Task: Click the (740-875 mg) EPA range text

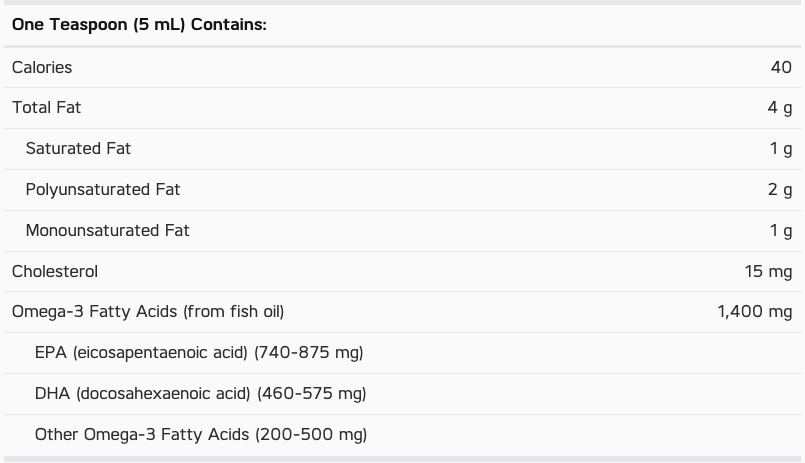Action: point(309,353)
